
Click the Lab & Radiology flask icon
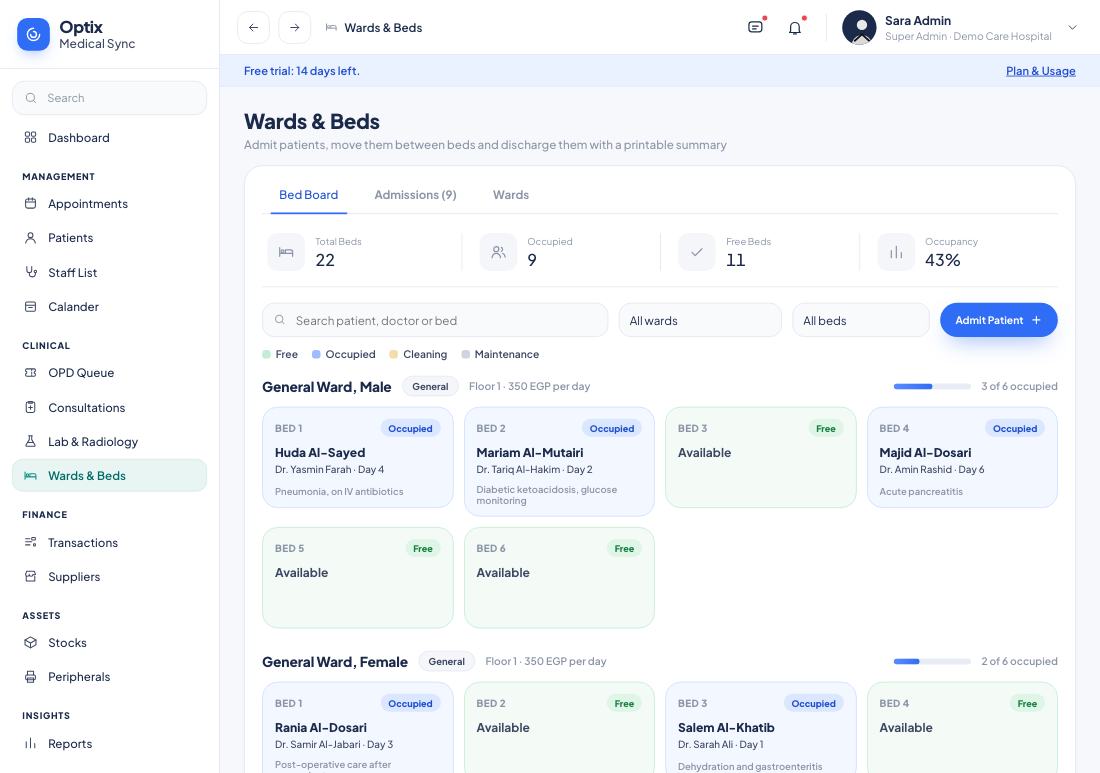click(30, 441)
